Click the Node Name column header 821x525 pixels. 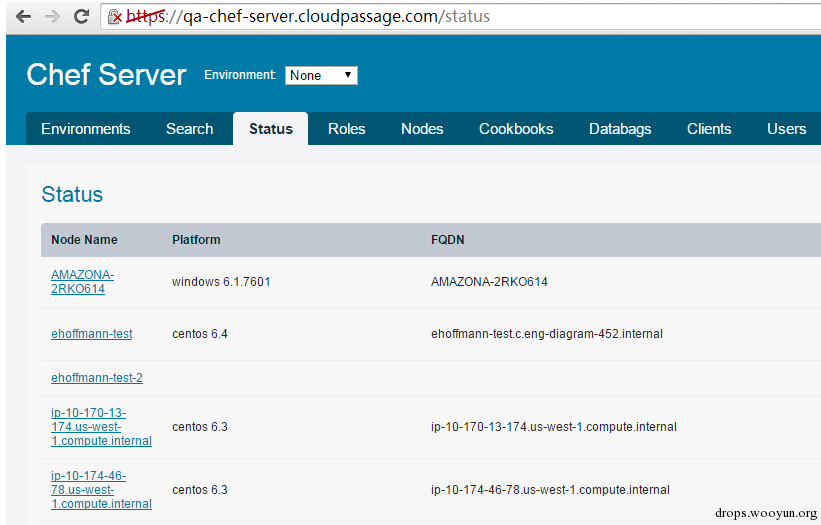(x=84, y=240)
